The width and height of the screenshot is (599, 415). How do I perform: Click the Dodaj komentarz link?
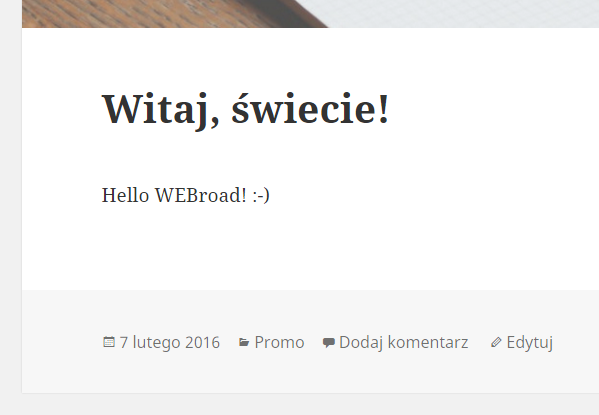[x=403, y=342]
